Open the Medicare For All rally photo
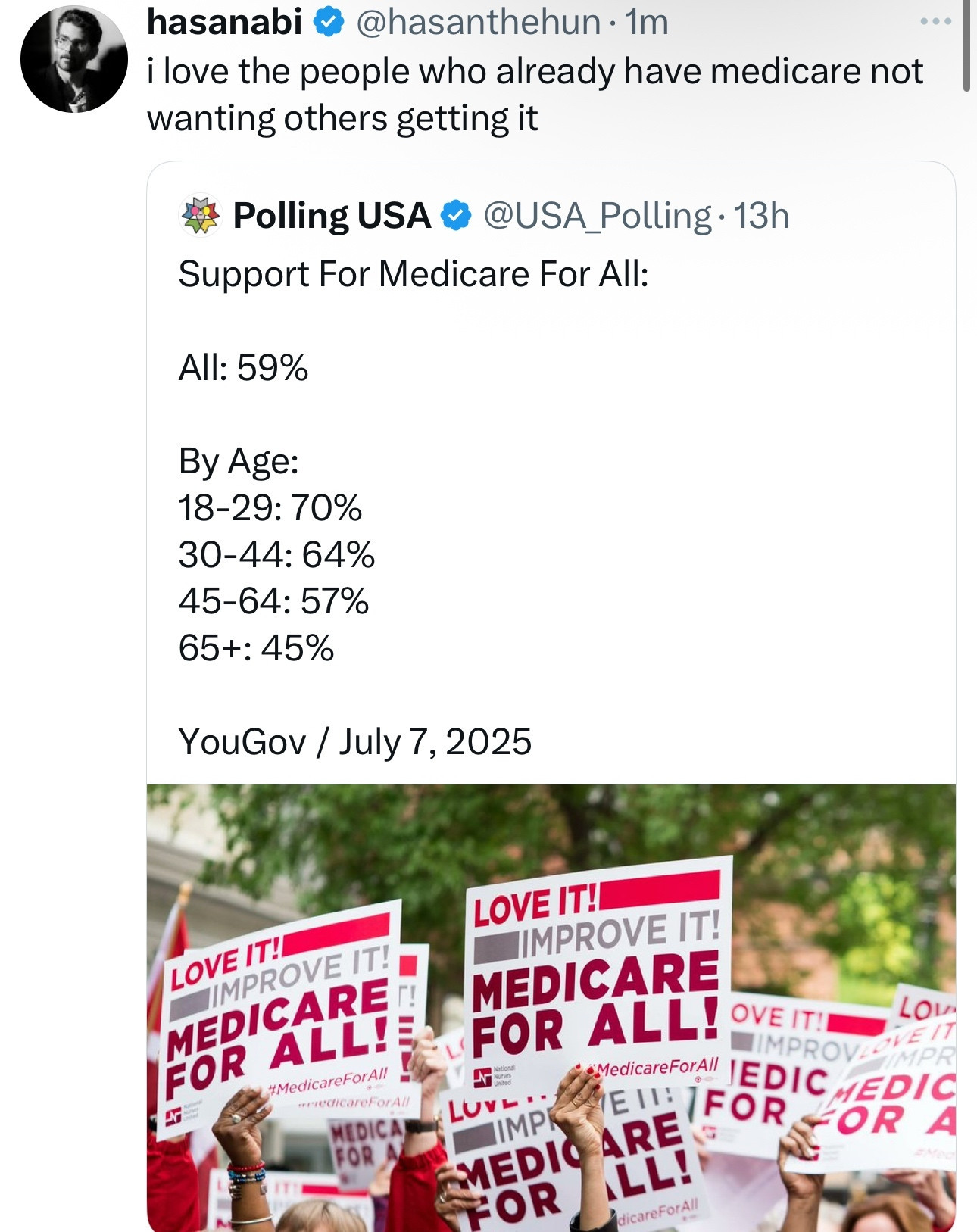Viewport: 977px width, 1232px height. point(551,1008)
